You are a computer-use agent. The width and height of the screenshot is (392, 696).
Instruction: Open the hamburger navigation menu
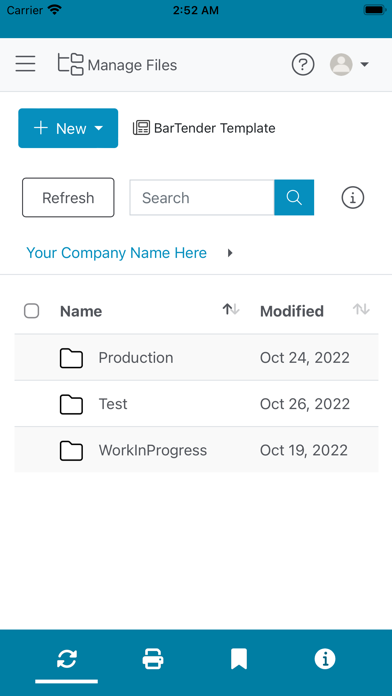tap(25, 64)
